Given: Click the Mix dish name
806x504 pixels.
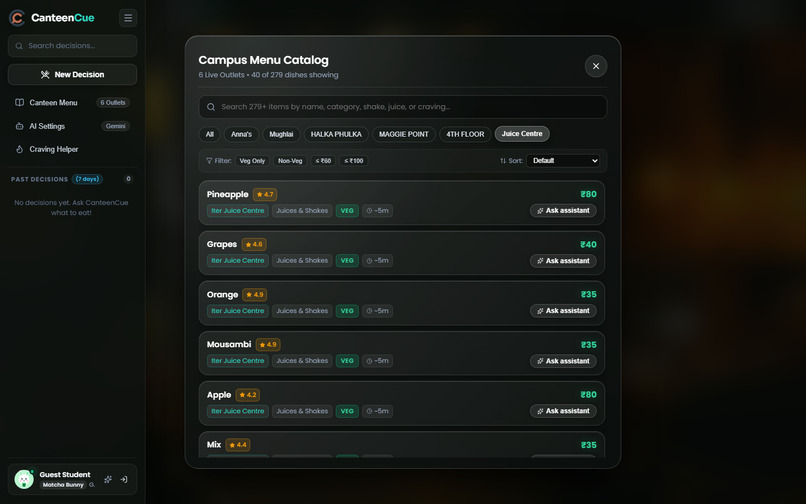Looking at the screenshot, I should click(214, 445).
